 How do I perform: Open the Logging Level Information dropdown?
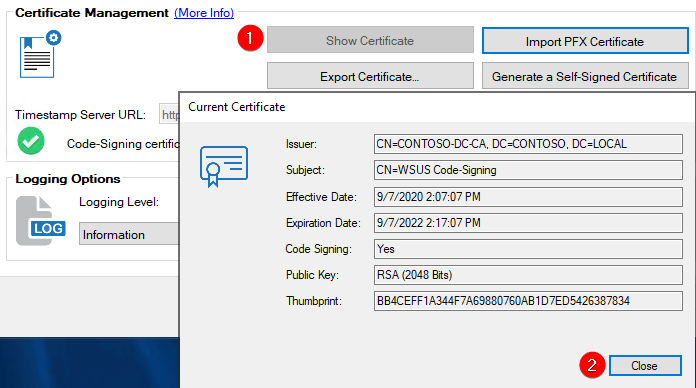129,234
